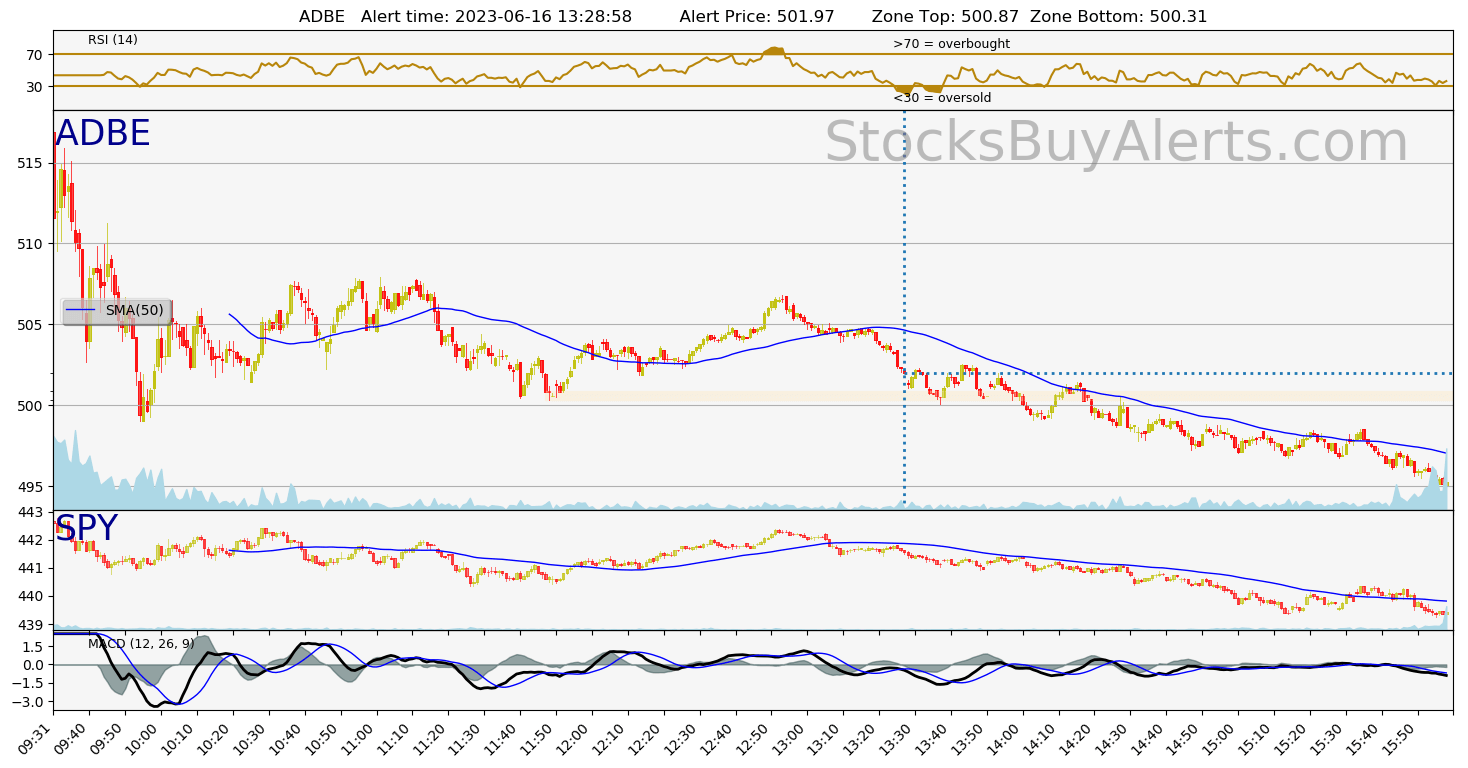Image resolution: width=1468 pixels, height=768 pixels.
Task: Click the SPY 439 axis label
Action: (31, 625)
